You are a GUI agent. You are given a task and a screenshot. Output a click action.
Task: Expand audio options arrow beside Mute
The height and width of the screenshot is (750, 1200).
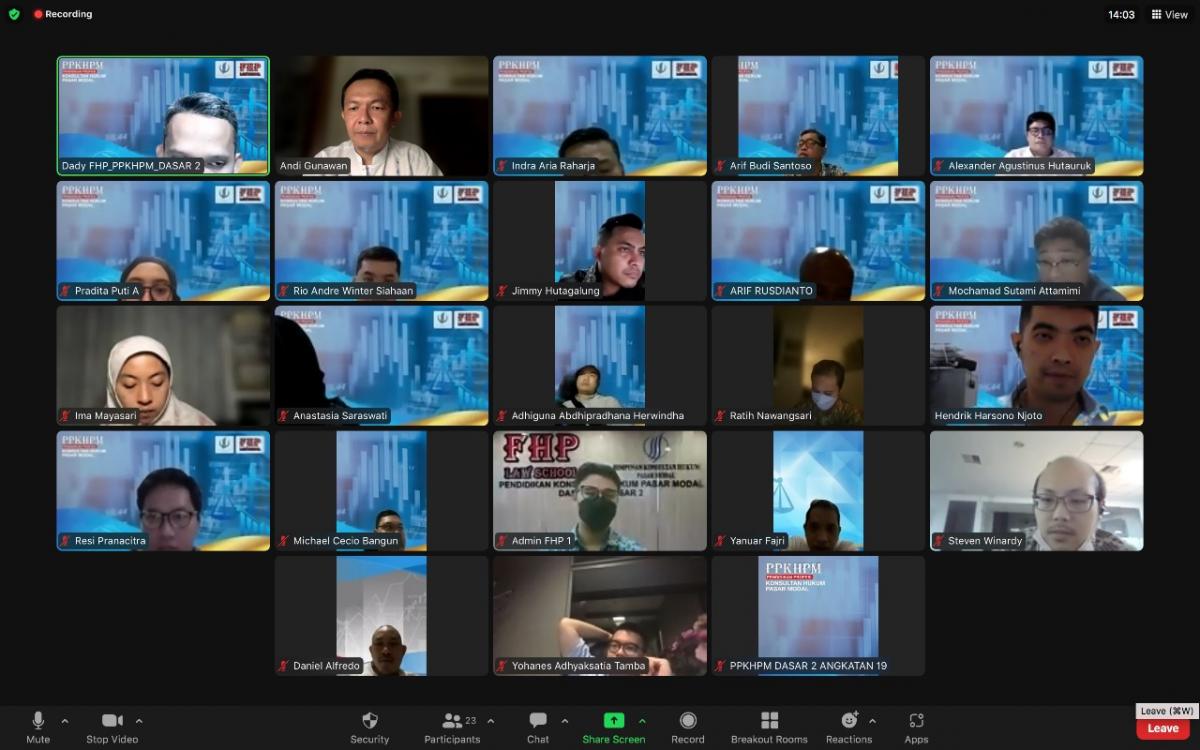65,721
